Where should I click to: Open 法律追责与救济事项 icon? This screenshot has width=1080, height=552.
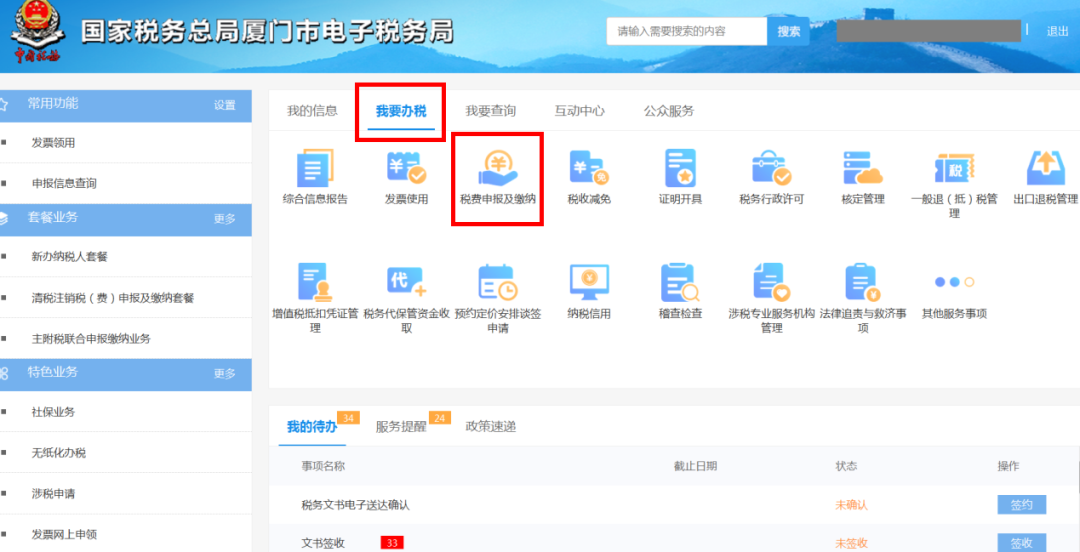point(862,283)
